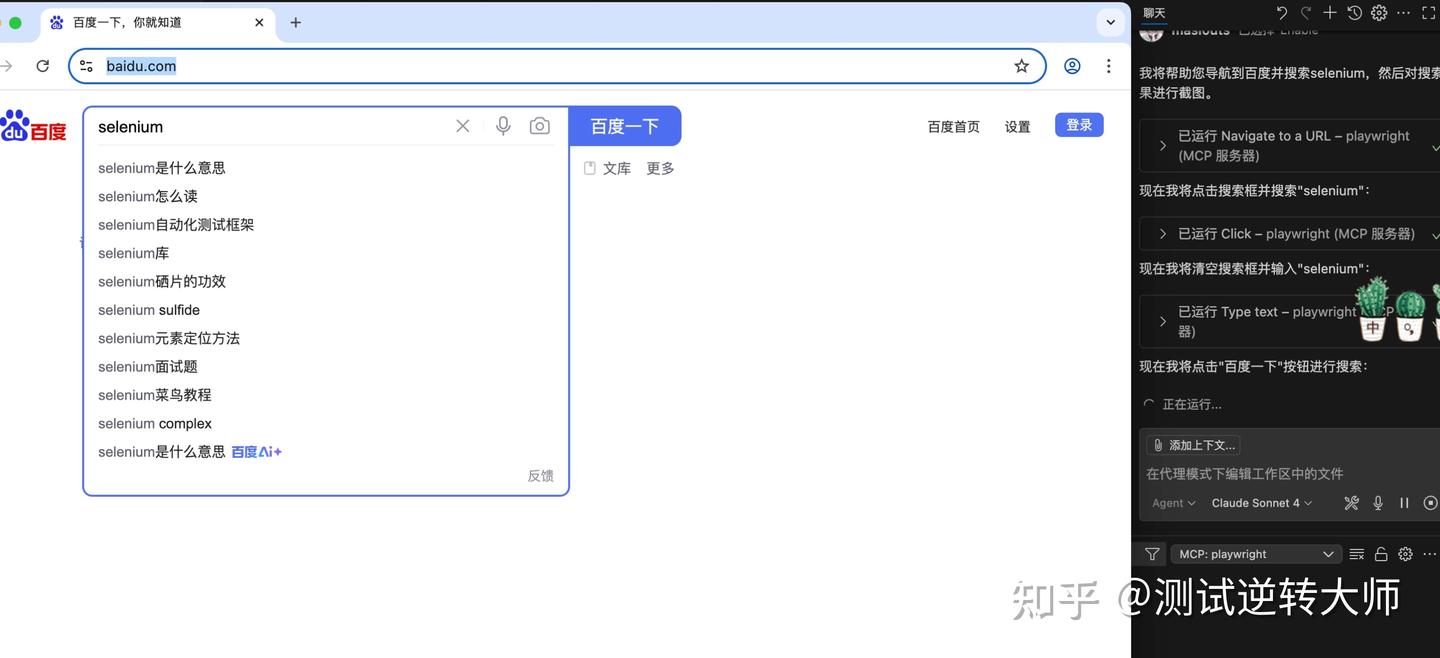Select the 聊天 panel tab
The height and width of the screenshot is (658, 1440).
1154,13
